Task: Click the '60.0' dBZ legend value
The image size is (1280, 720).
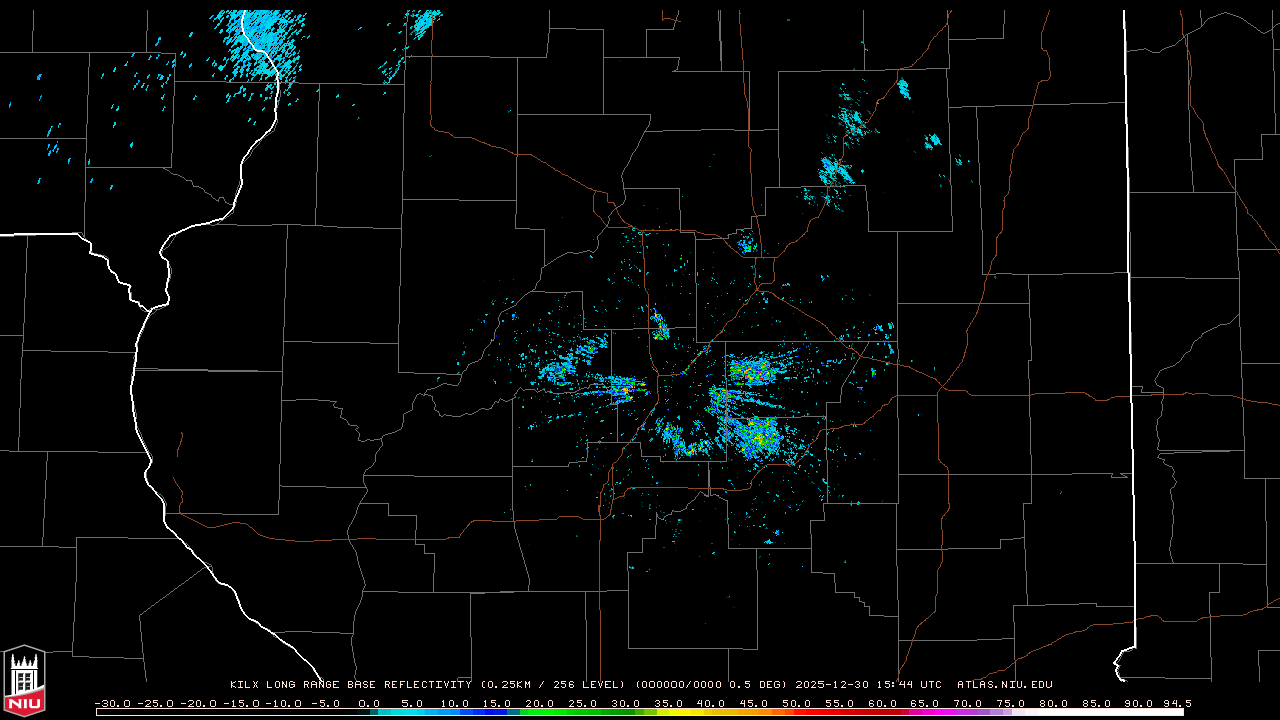Action: point(884,703)
